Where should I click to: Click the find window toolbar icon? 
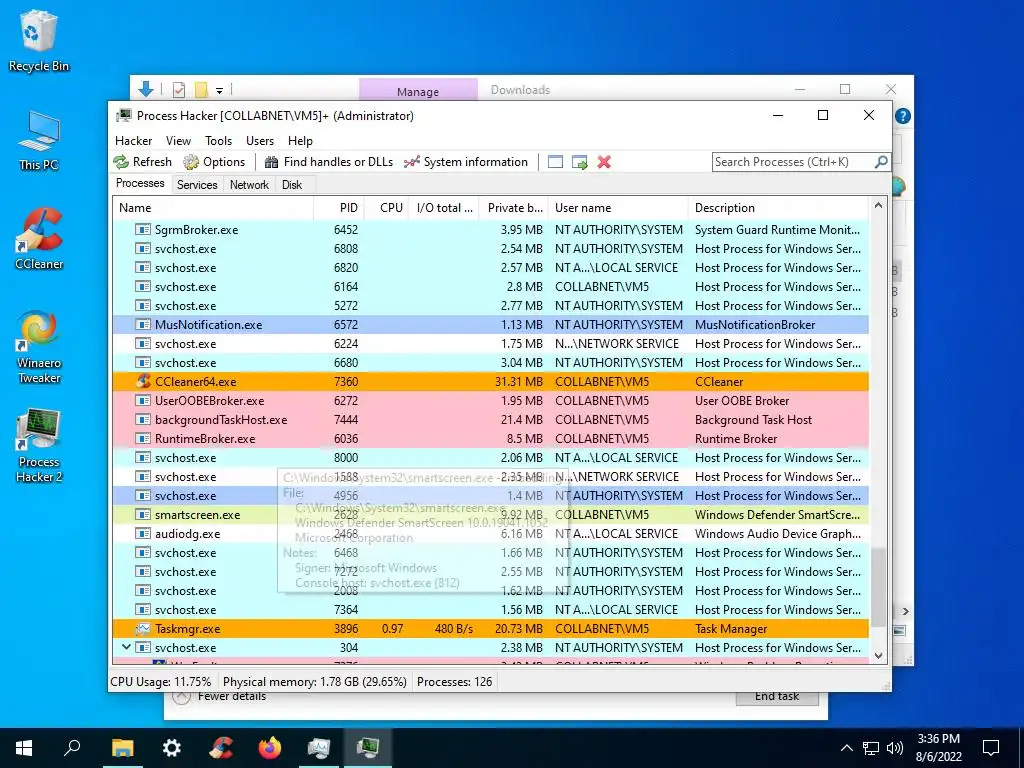tap(555, 162)
